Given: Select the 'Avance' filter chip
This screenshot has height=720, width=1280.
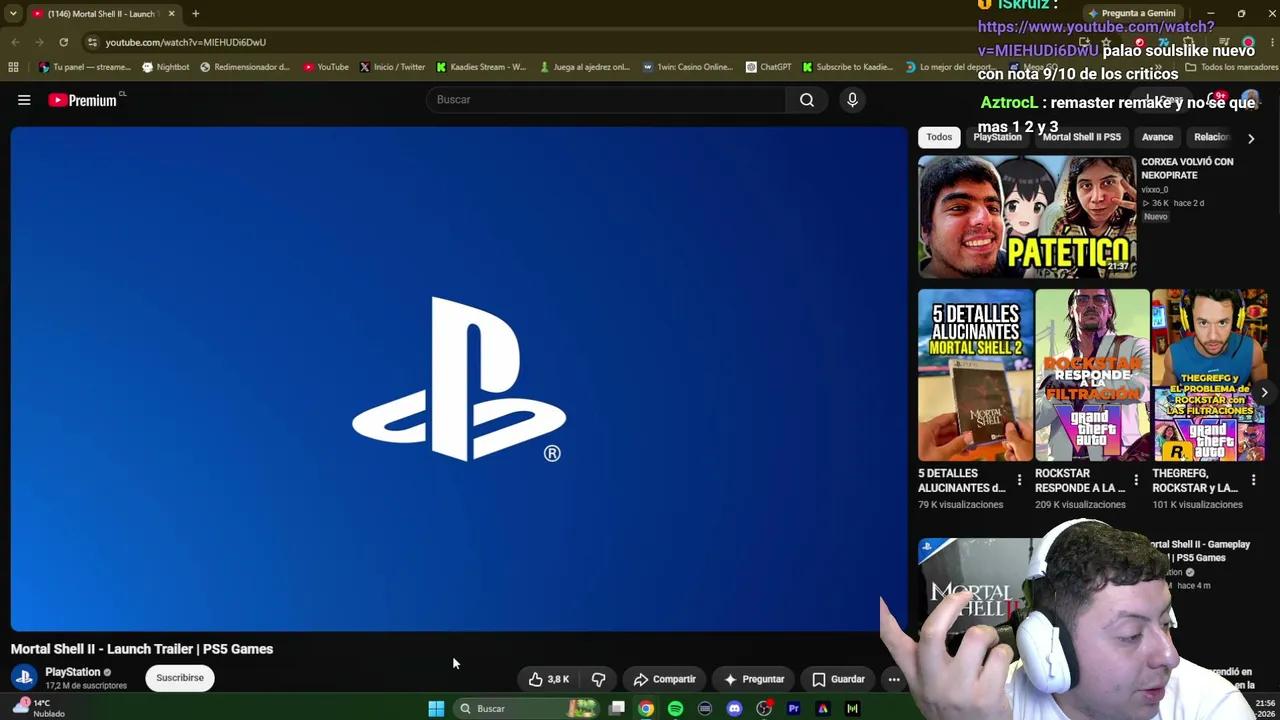Looking at the screenshot, I should (x=1157, y=137).
